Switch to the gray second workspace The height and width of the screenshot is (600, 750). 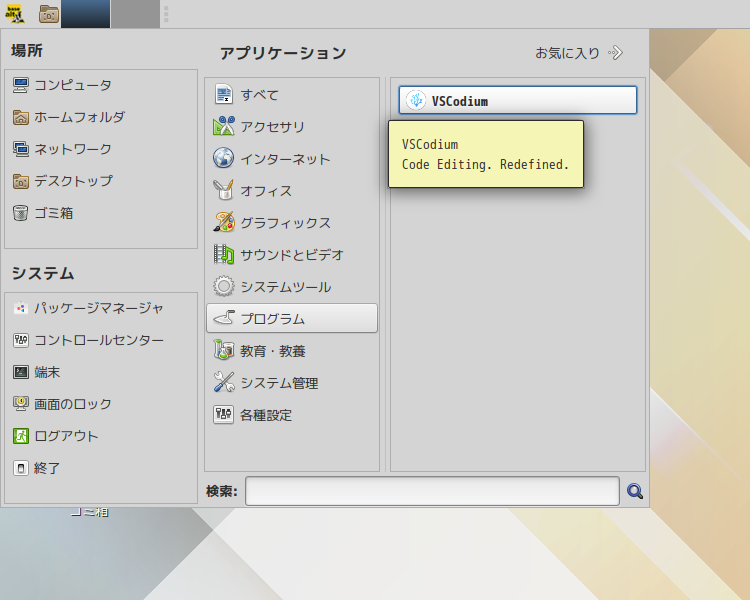tap(135, 14)
